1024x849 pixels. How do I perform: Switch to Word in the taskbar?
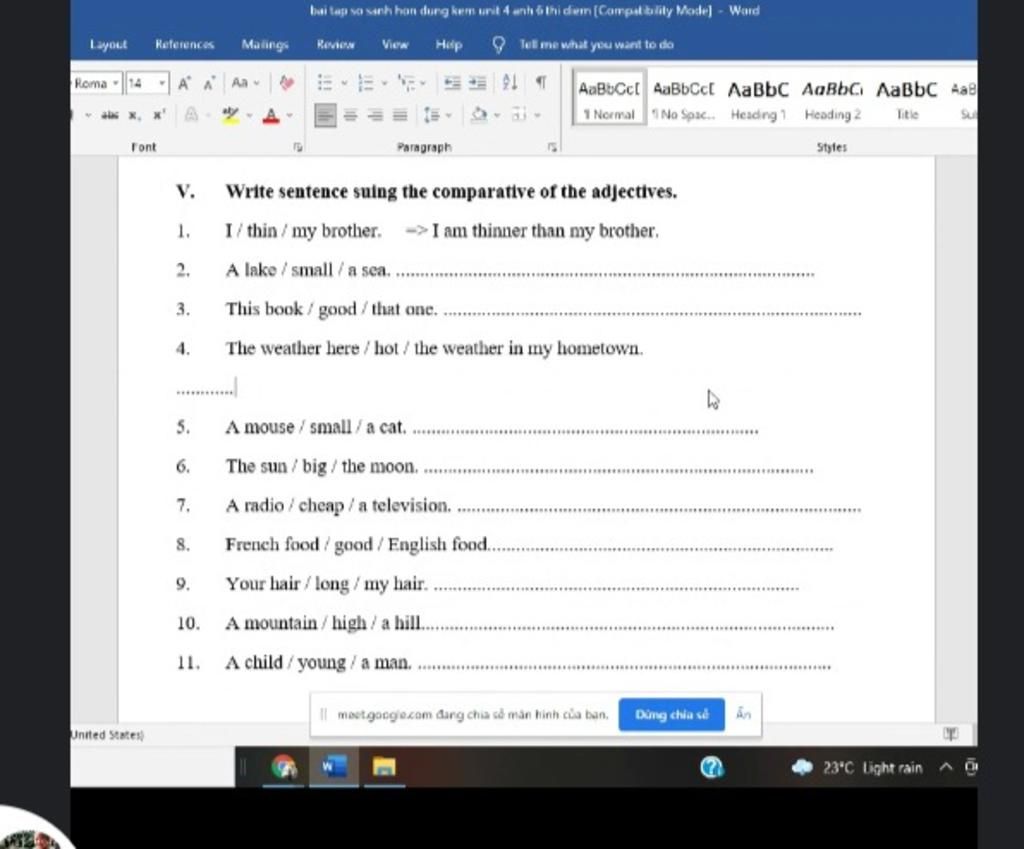pyautogui.click(x=334, y=767)
